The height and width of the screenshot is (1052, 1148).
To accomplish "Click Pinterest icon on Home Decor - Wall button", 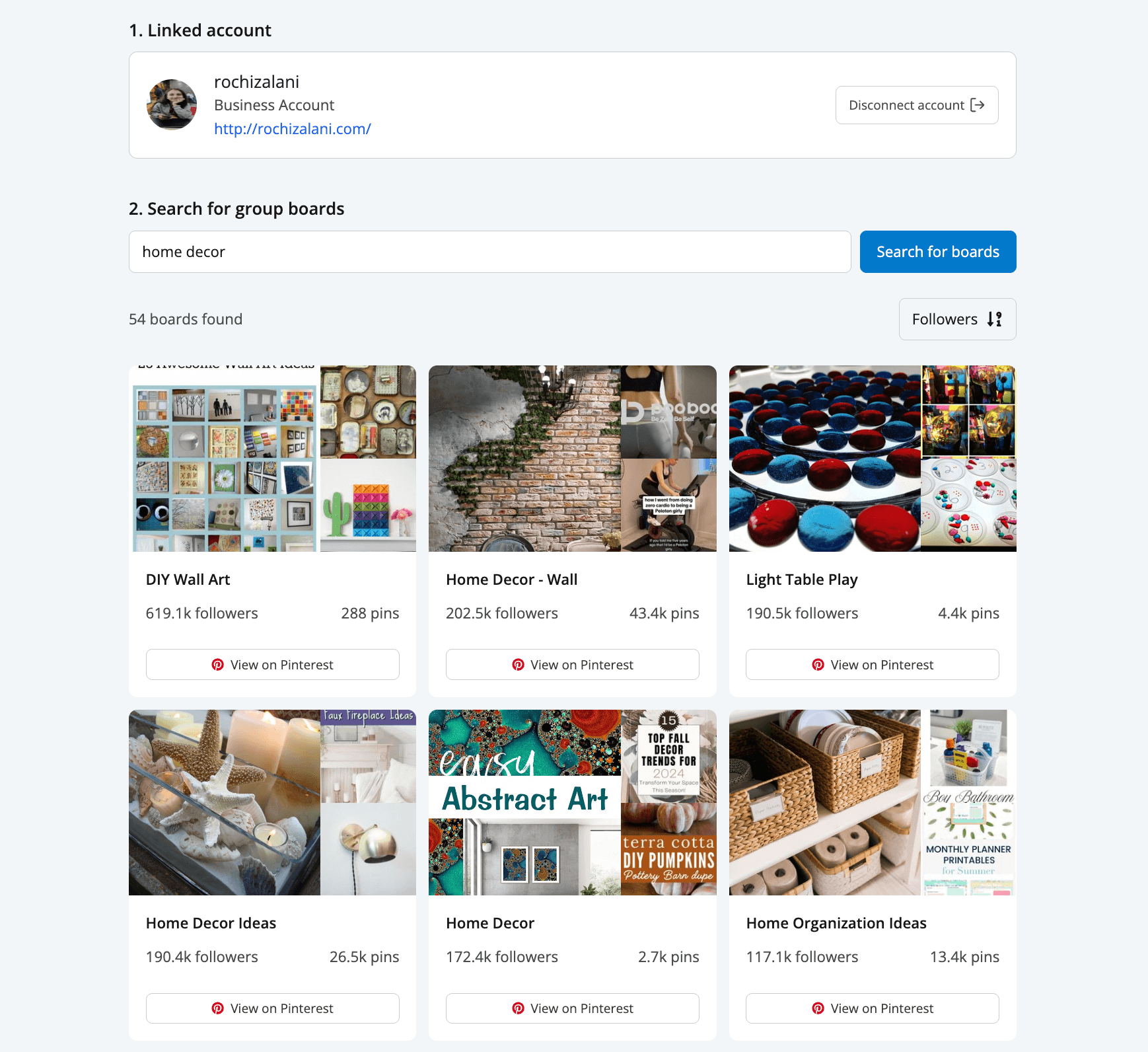I will point(518,665).
